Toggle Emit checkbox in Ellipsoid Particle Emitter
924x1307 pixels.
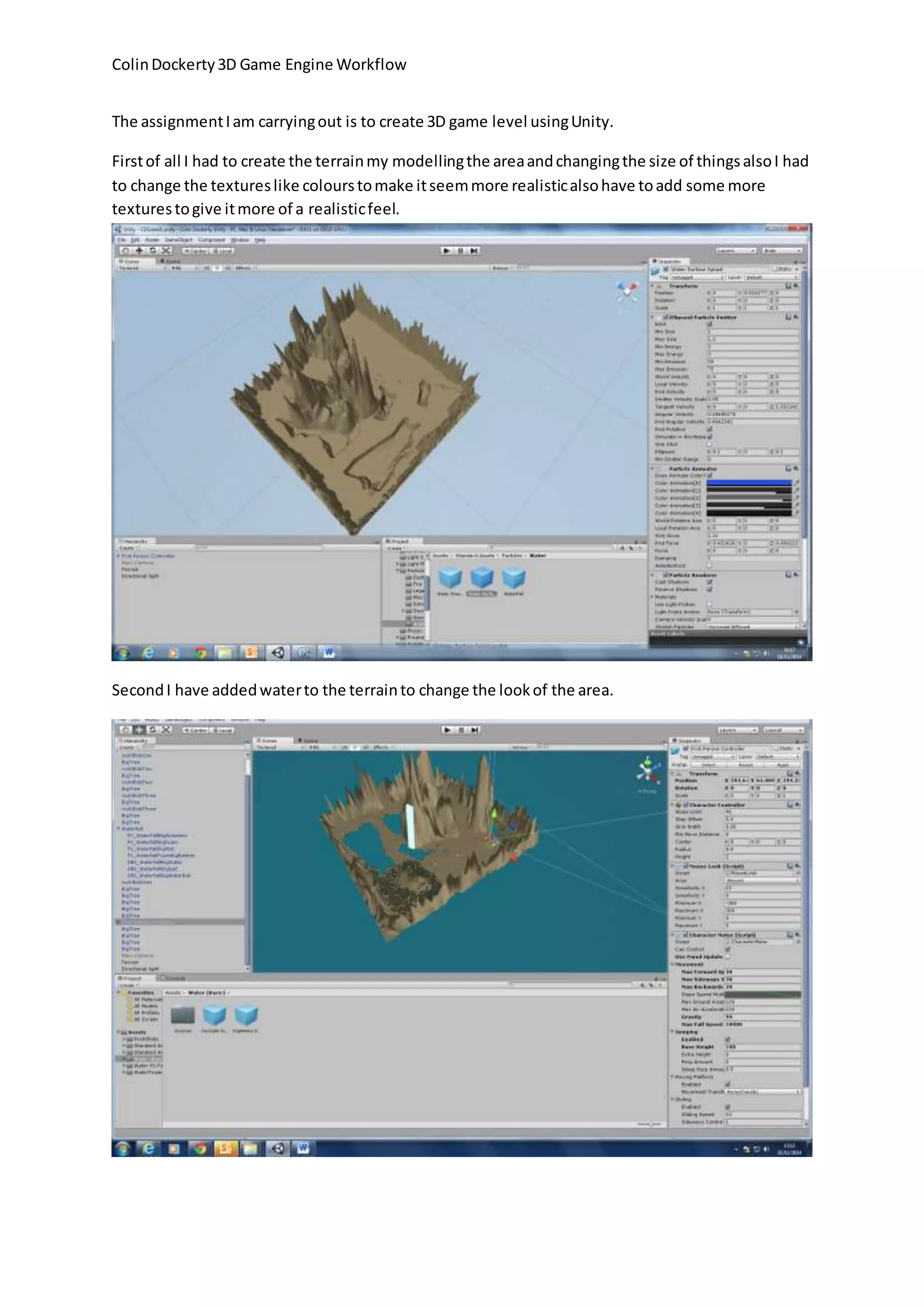(x=710, y=324)
